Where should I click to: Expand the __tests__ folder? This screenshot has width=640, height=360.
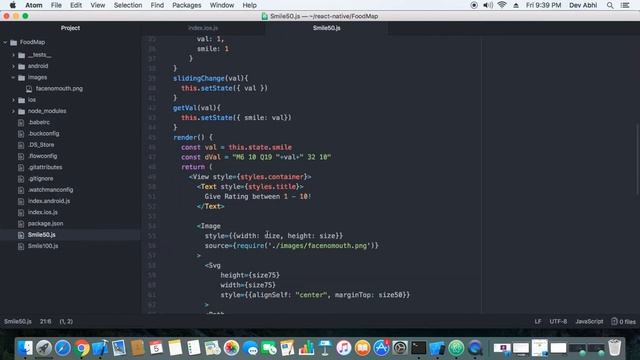[x=13, y=55]
